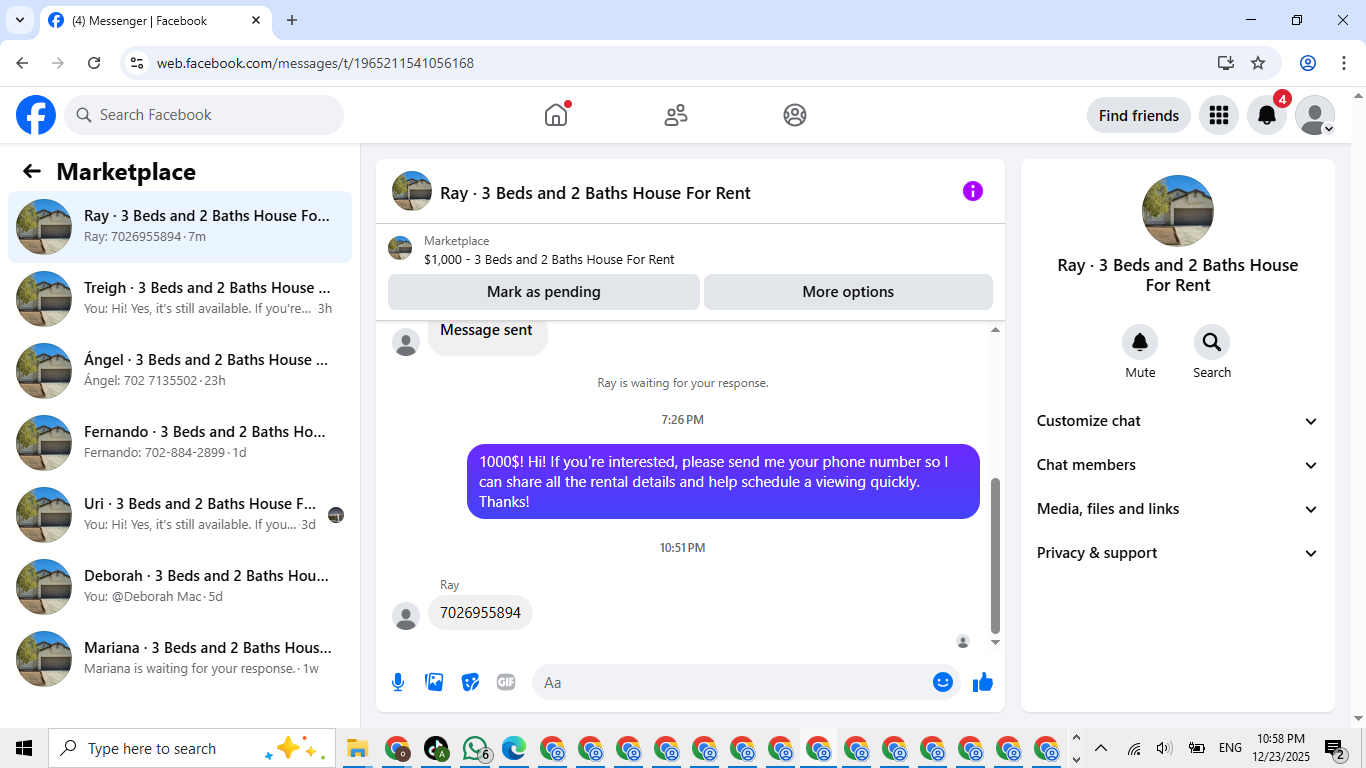Bookmark this tab with the star icon
The height and width of the screenshot is (768, 1366).
tap(1258, 63)
